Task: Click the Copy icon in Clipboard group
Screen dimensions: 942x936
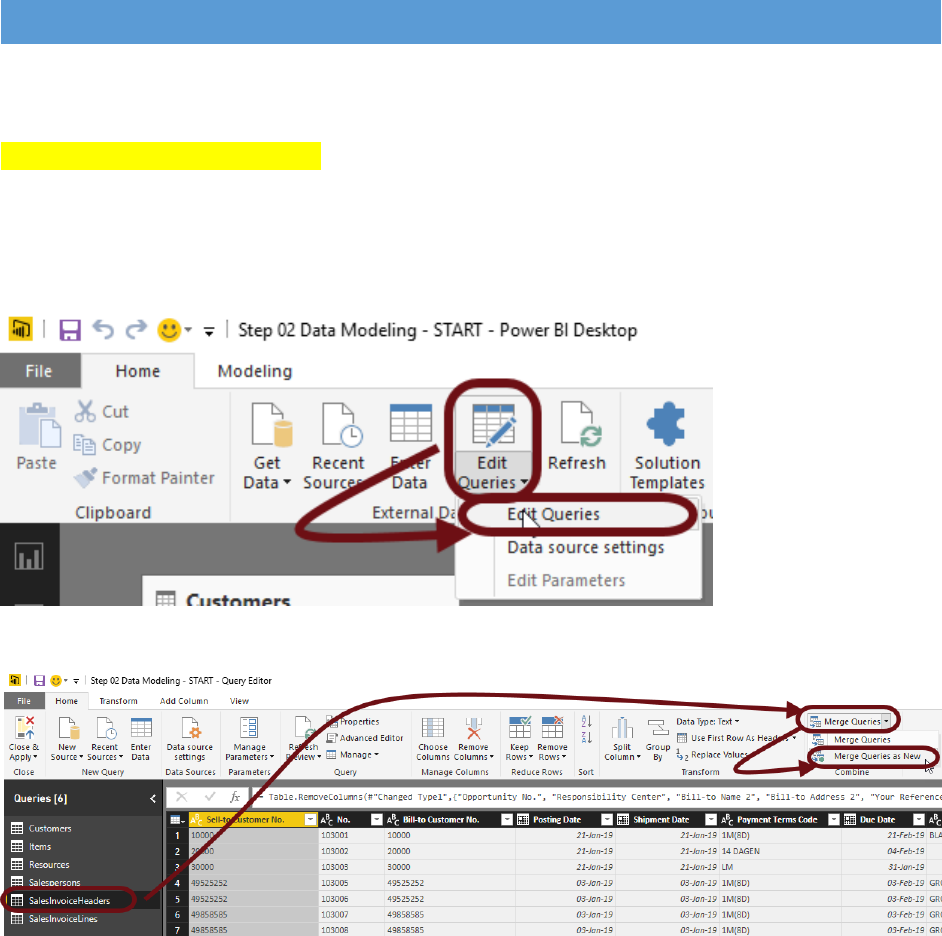Action: [84, 445]
